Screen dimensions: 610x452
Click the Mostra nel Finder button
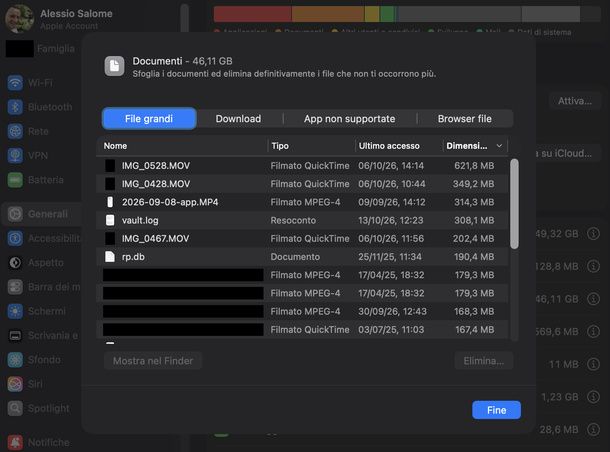(153, 361)
